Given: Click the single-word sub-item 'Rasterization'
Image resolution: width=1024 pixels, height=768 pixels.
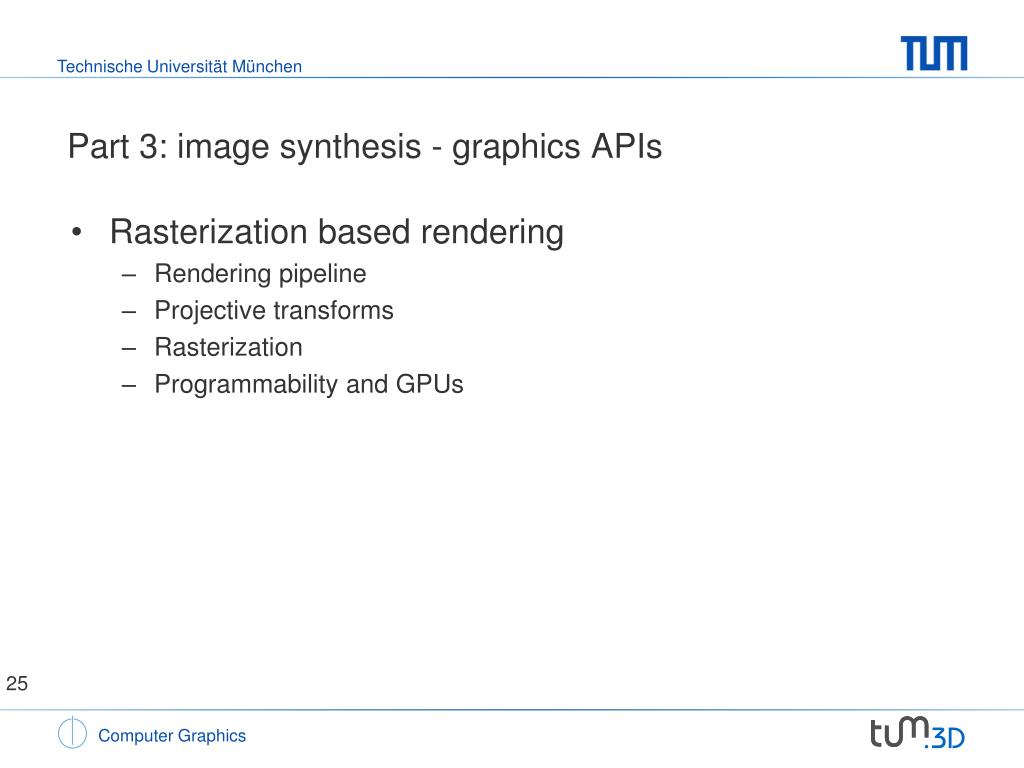Looking at the screenshot, I should click(229, 347).
